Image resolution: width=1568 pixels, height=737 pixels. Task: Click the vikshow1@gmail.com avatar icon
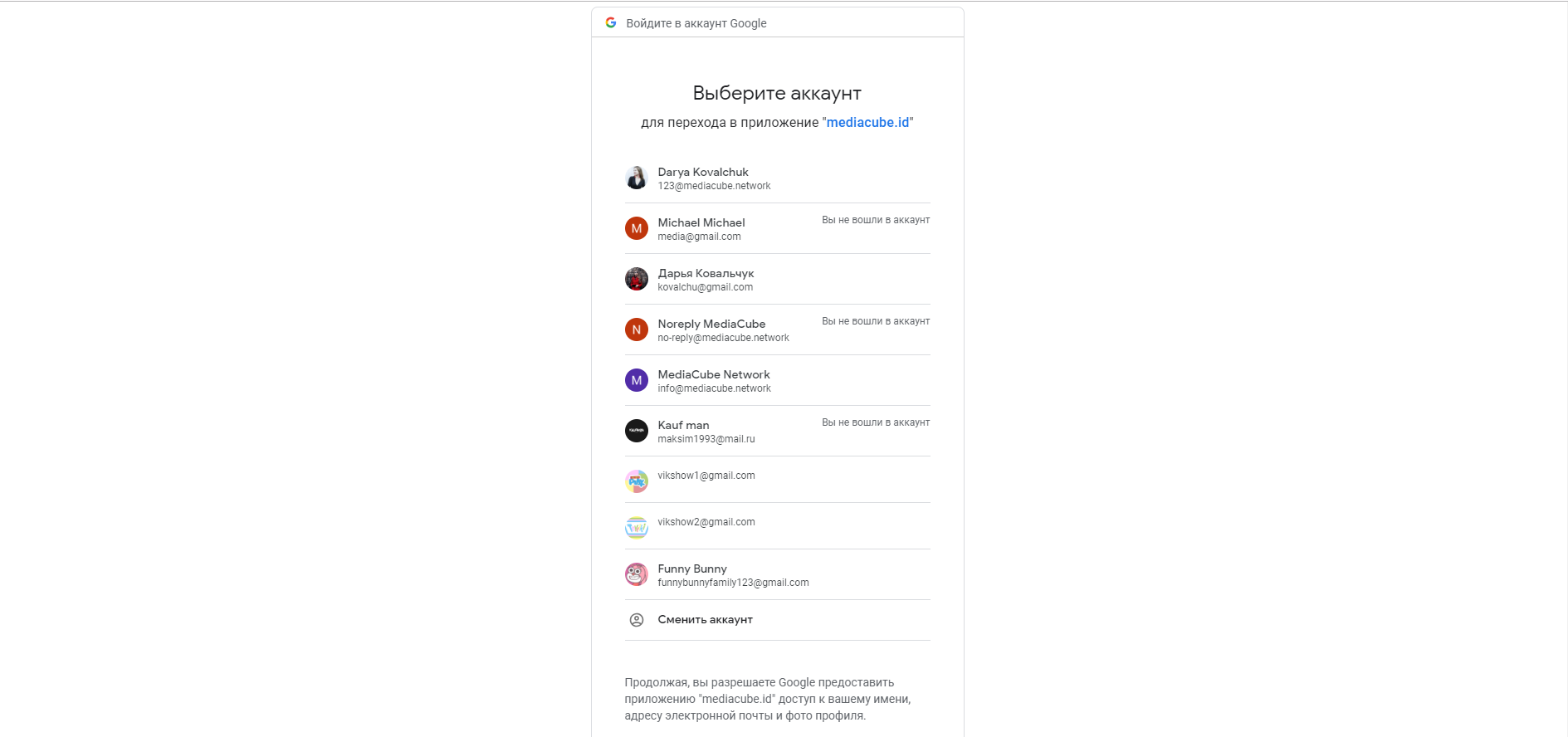pos(637,481)
